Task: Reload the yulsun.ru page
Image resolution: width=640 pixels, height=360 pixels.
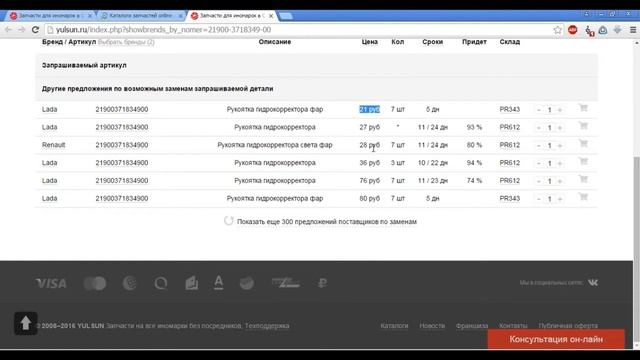Action: pos(36,30)
